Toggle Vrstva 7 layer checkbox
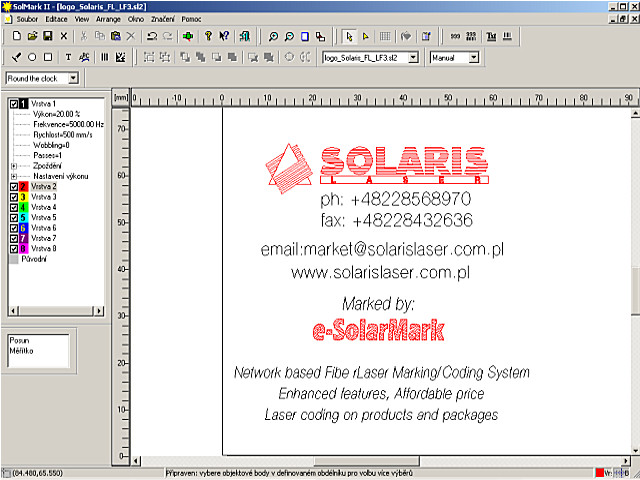Image resolution: width=640 pixels, height=480 pixels. [x=14, y=238]
